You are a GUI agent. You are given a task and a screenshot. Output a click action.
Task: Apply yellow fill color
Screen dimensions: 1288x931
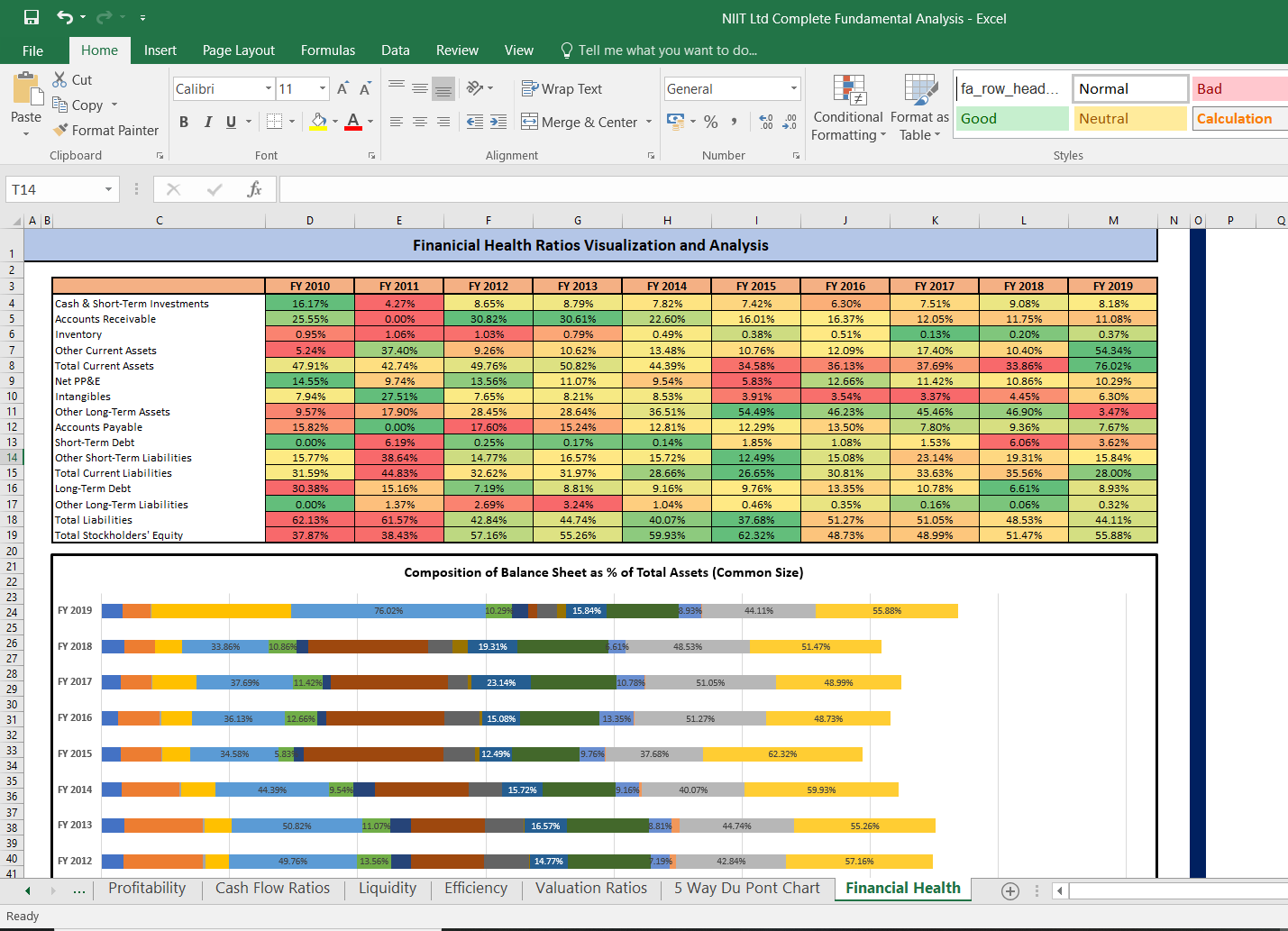319,121
